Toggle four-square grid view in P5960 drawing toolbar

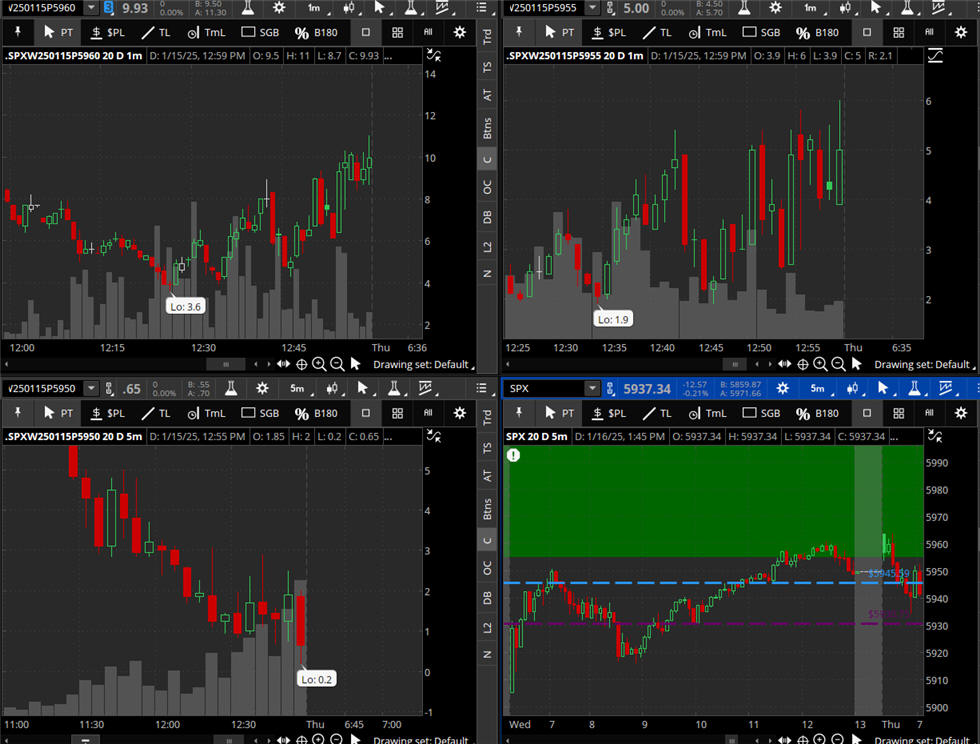pyautogui.click(x=397, y=32)
